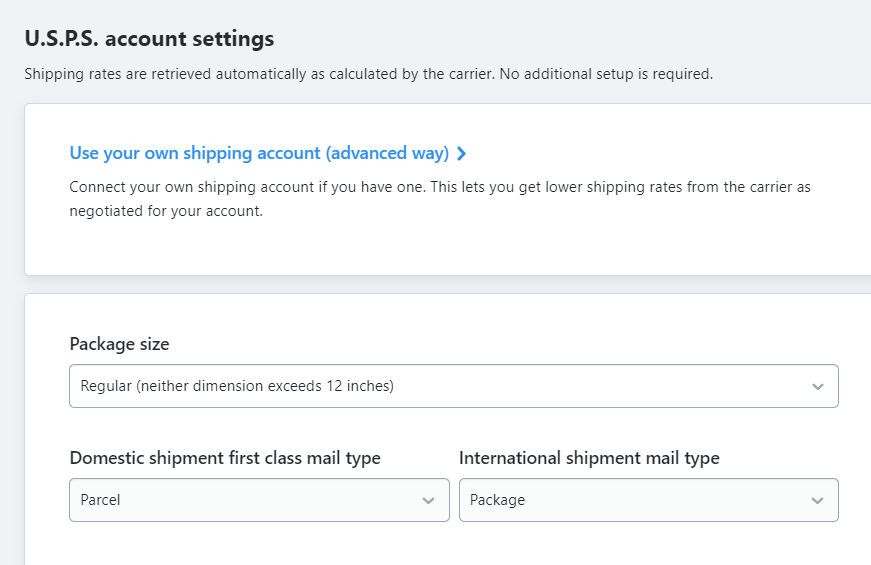Screen dimensions: 871x565
Task: Expand the International shipment mail type dropdown
Action: tap(648, 500)
